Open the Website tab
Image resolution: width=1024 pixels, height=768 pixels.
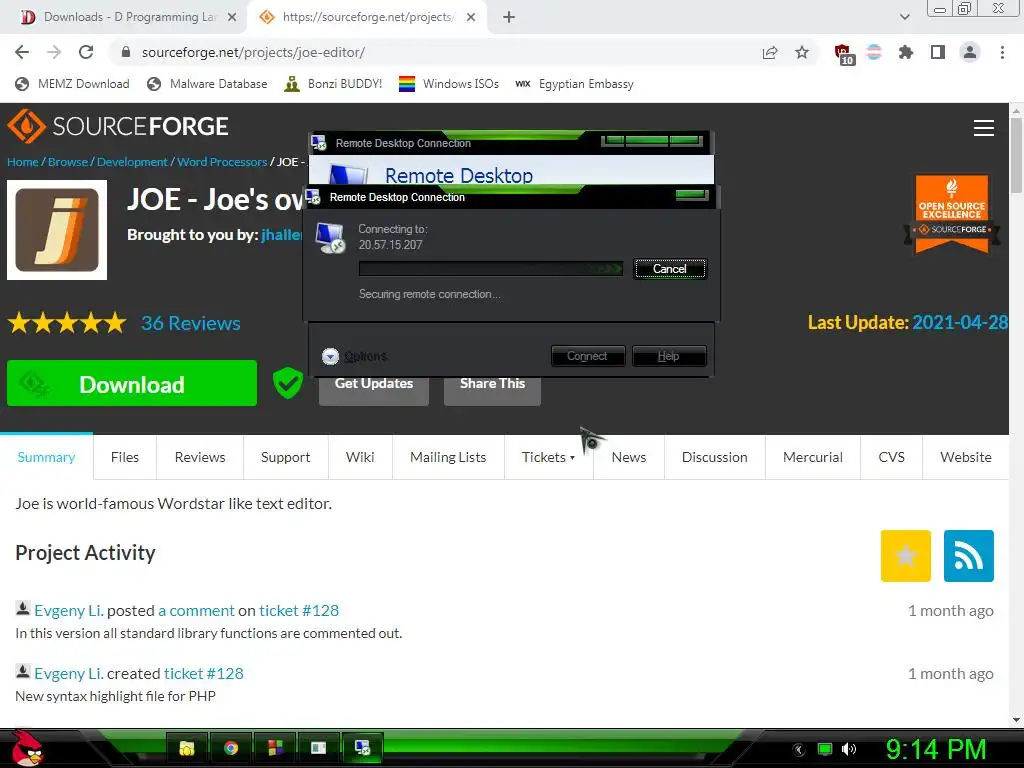pos(965,457)
